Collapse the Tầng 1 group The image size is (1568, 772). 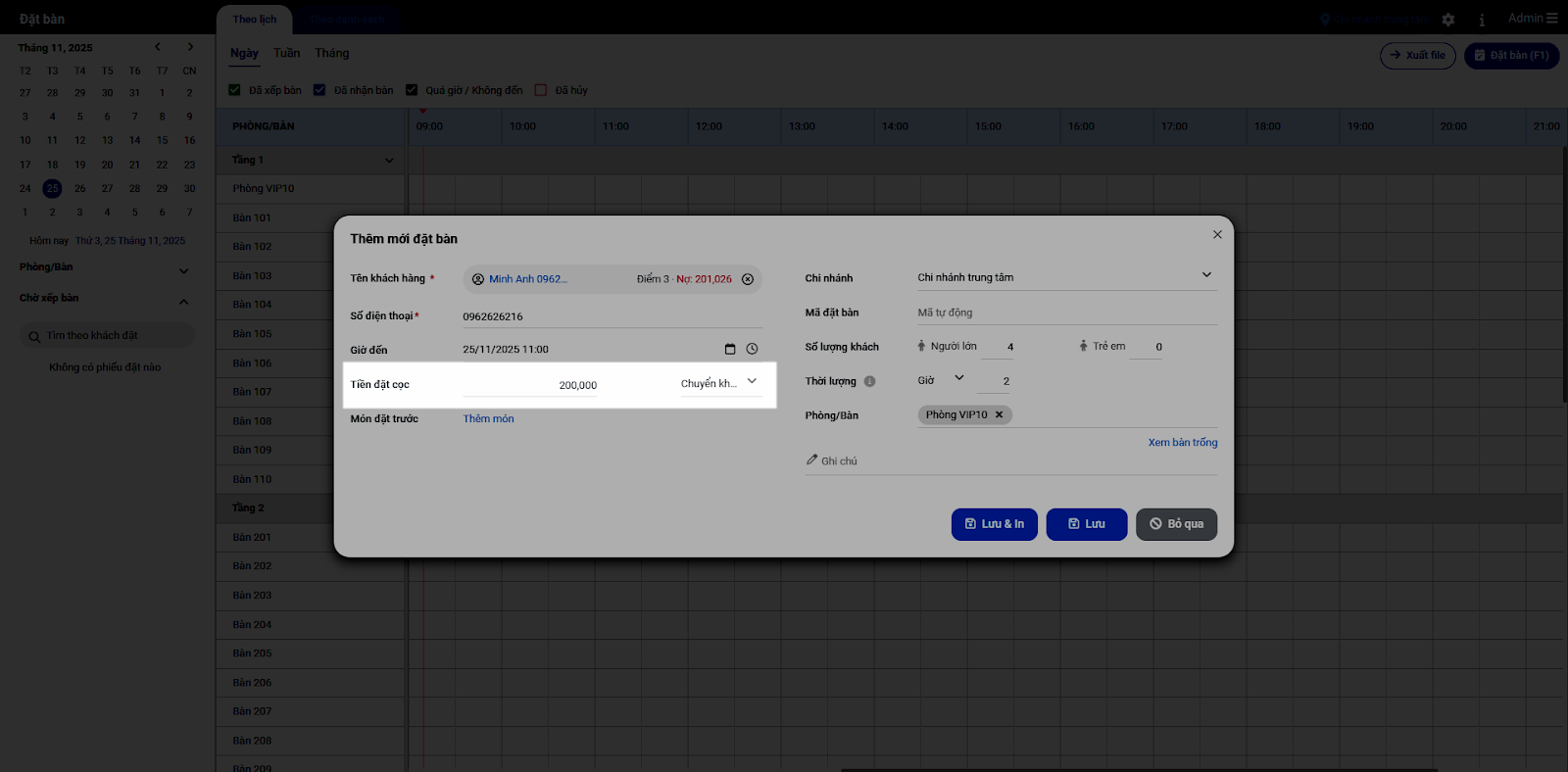pyautogui.click(x=389, y=161)
